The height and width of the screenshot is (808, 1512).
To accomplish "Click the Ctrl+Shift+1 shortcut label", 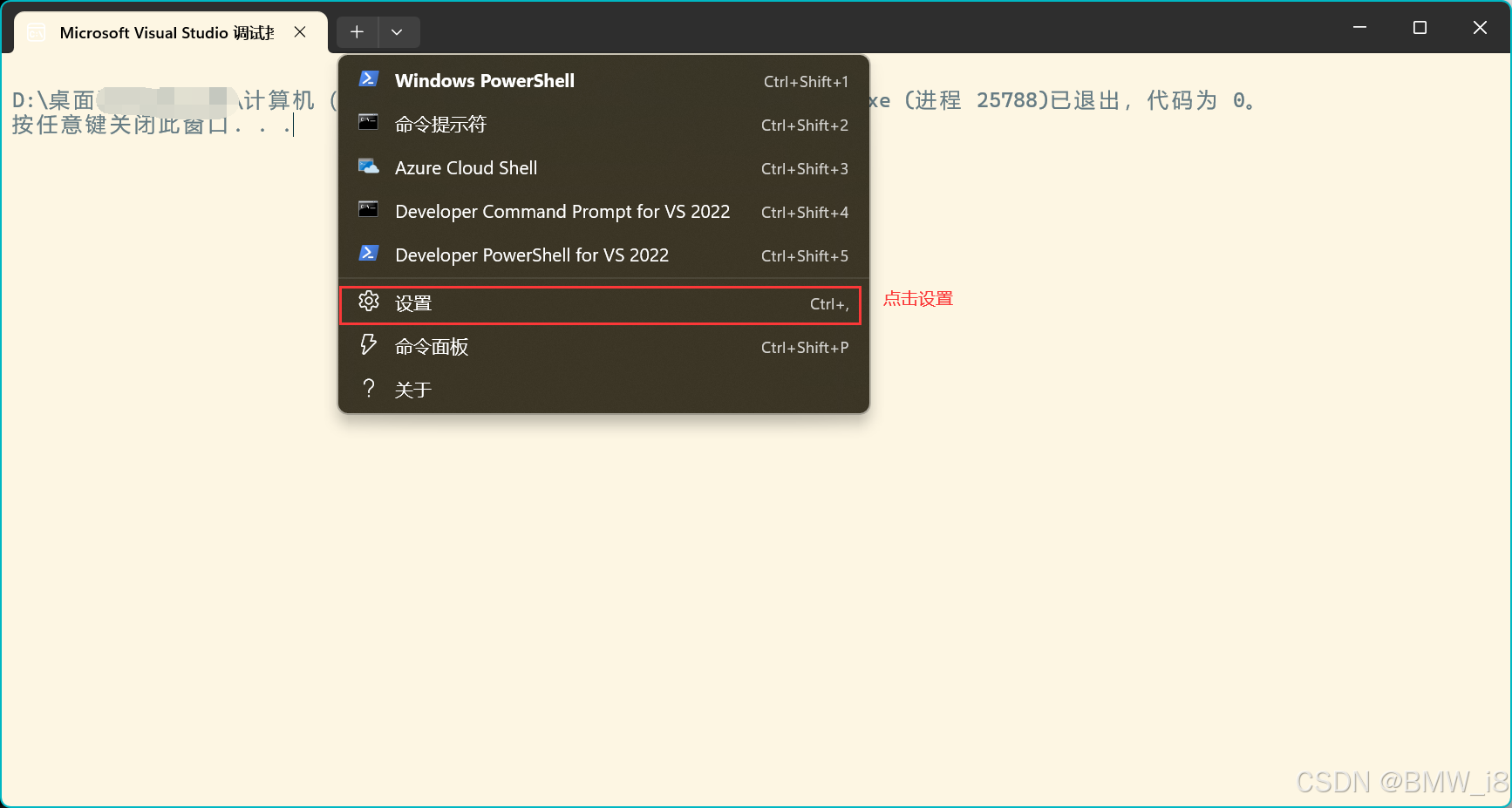I will (x=806, y=82).
